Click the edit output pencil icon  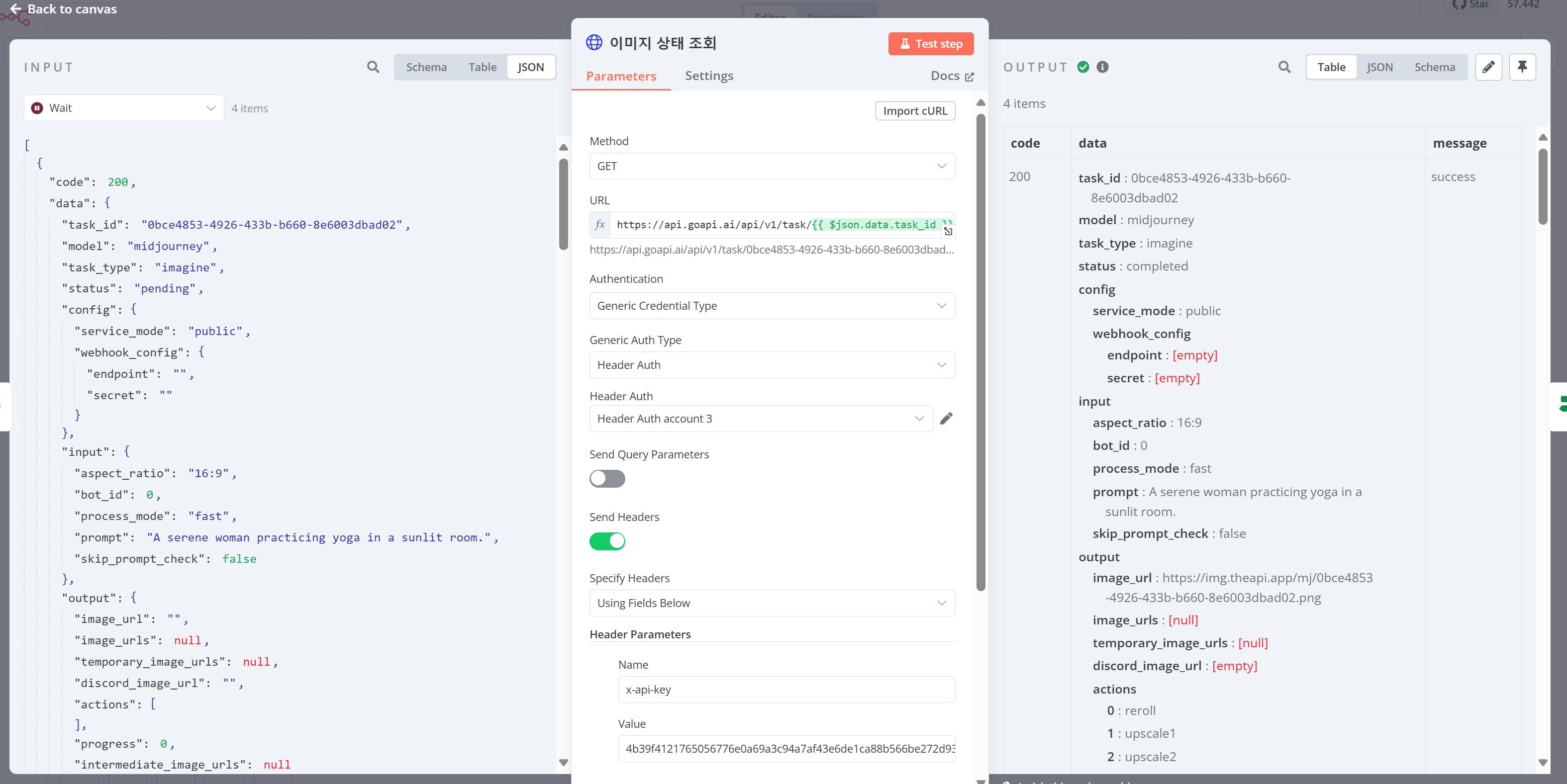(1488, 67)
